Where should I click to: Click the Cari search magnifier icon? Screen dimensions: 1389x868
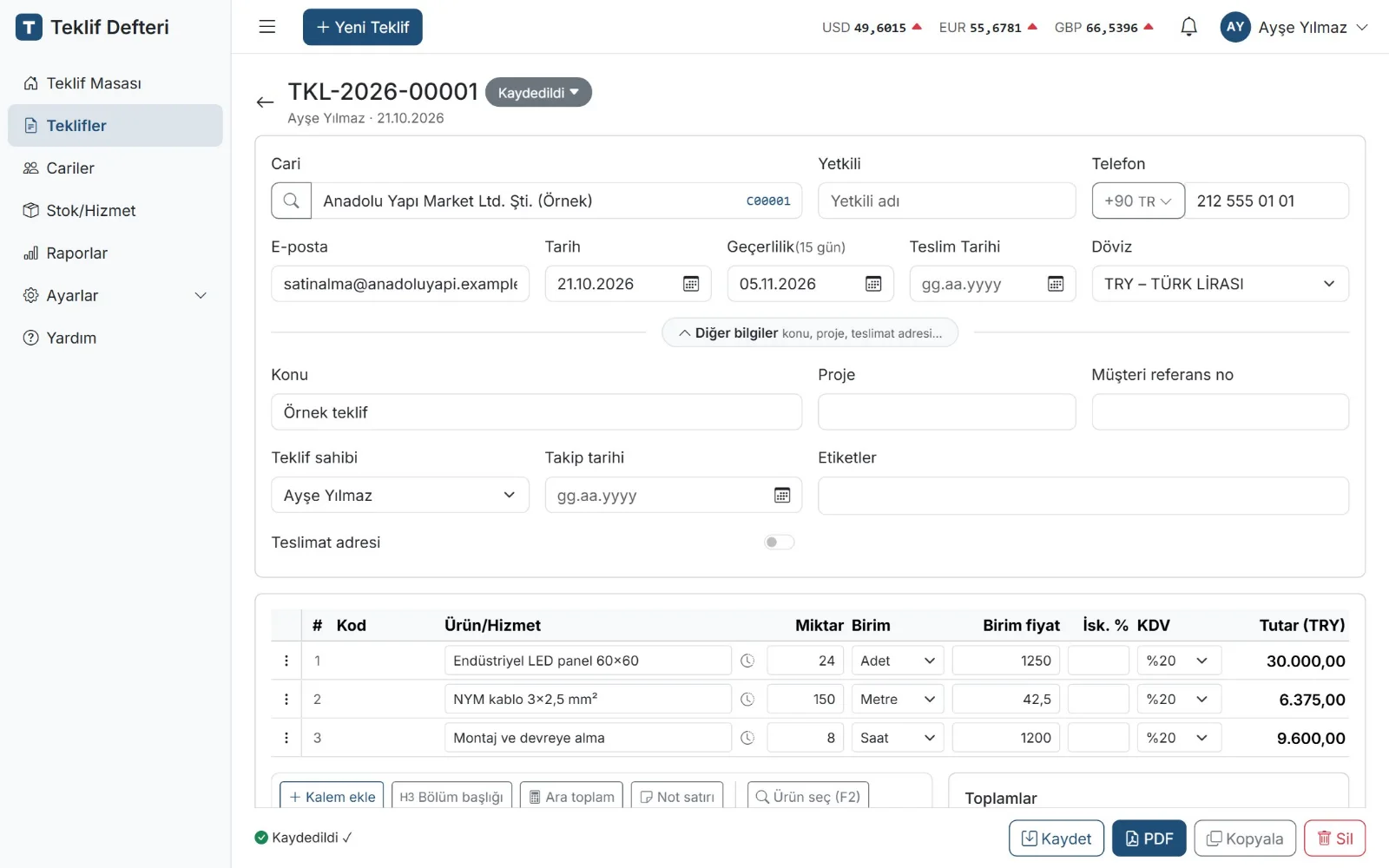click(x=291, y=201)
